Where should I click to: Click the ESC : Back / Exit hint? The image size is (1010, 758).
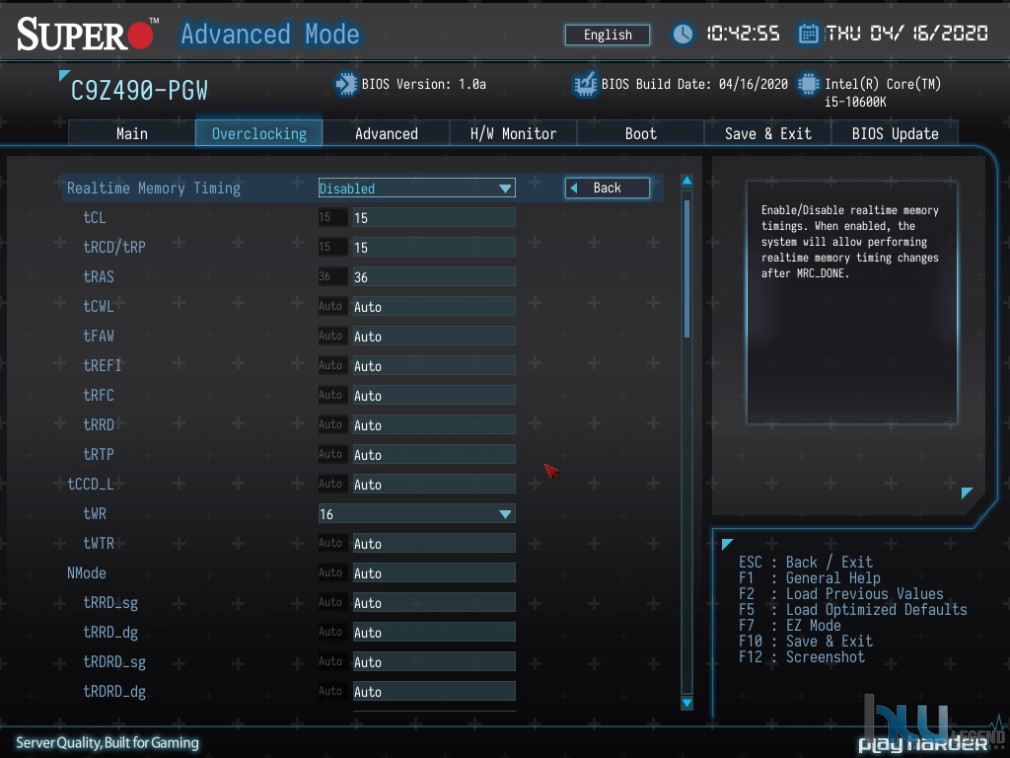point(806,562)
